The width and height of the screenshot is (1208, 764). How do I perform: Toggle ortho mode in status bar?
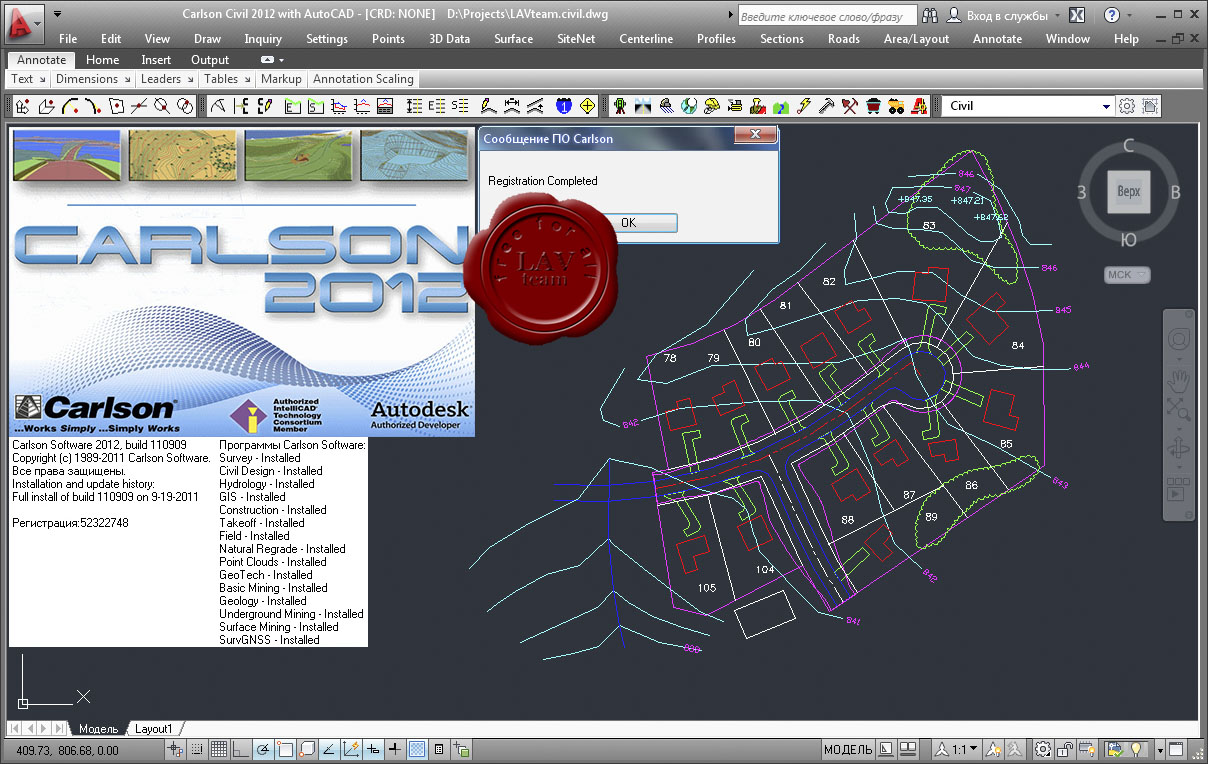pyautogui.click(x=241, y=749)
